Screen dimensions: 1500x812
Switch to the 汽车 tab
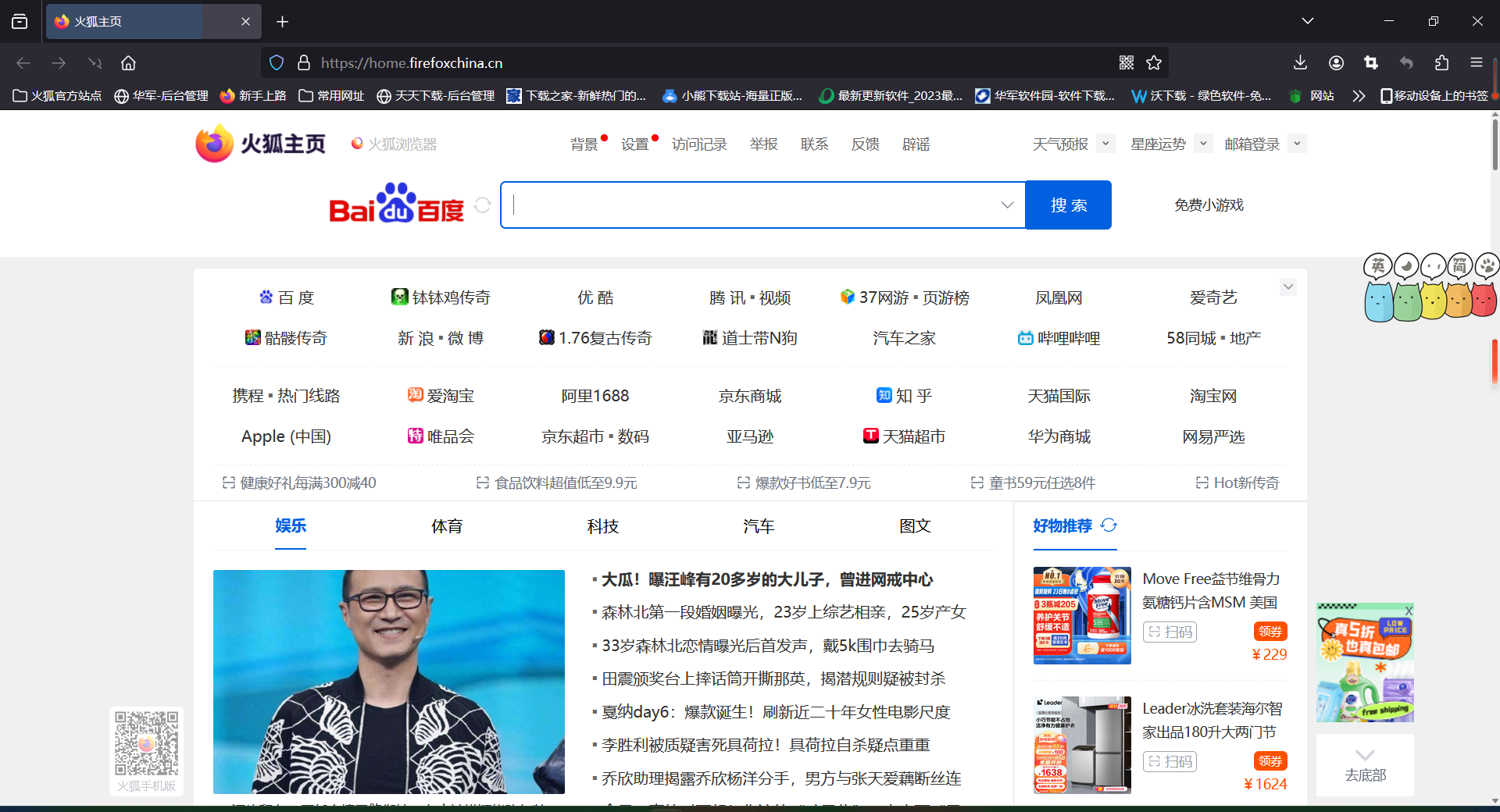[759, 525]
